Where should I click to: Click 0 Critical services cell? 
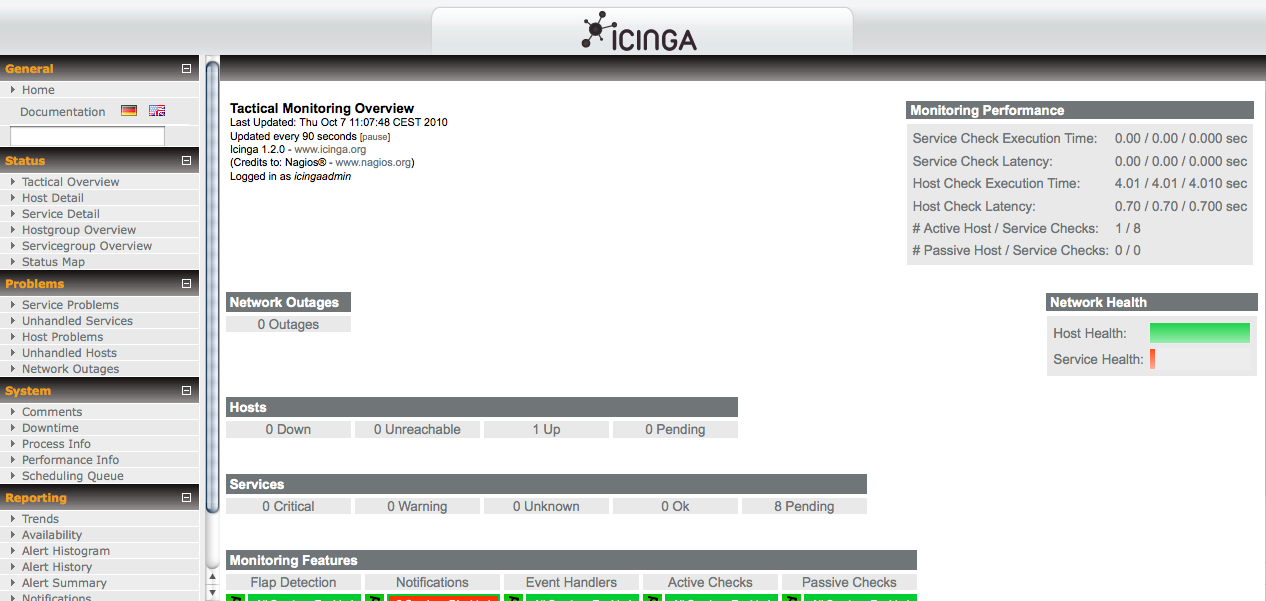click(x=288, y=507)
